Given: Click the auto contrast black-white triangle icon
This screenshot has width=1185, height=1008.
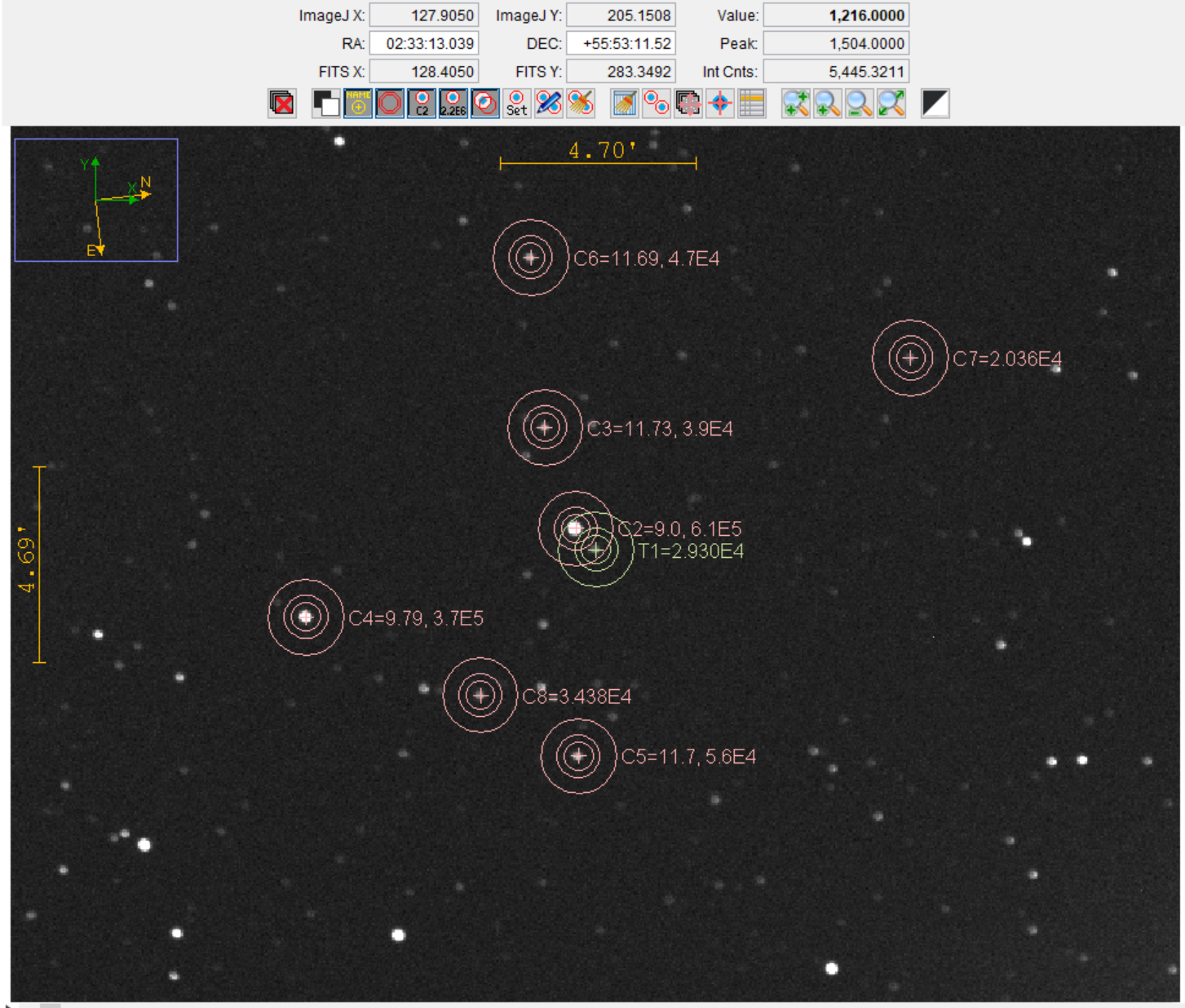Looking at the screenshot, I should click(x=935, y=104).
